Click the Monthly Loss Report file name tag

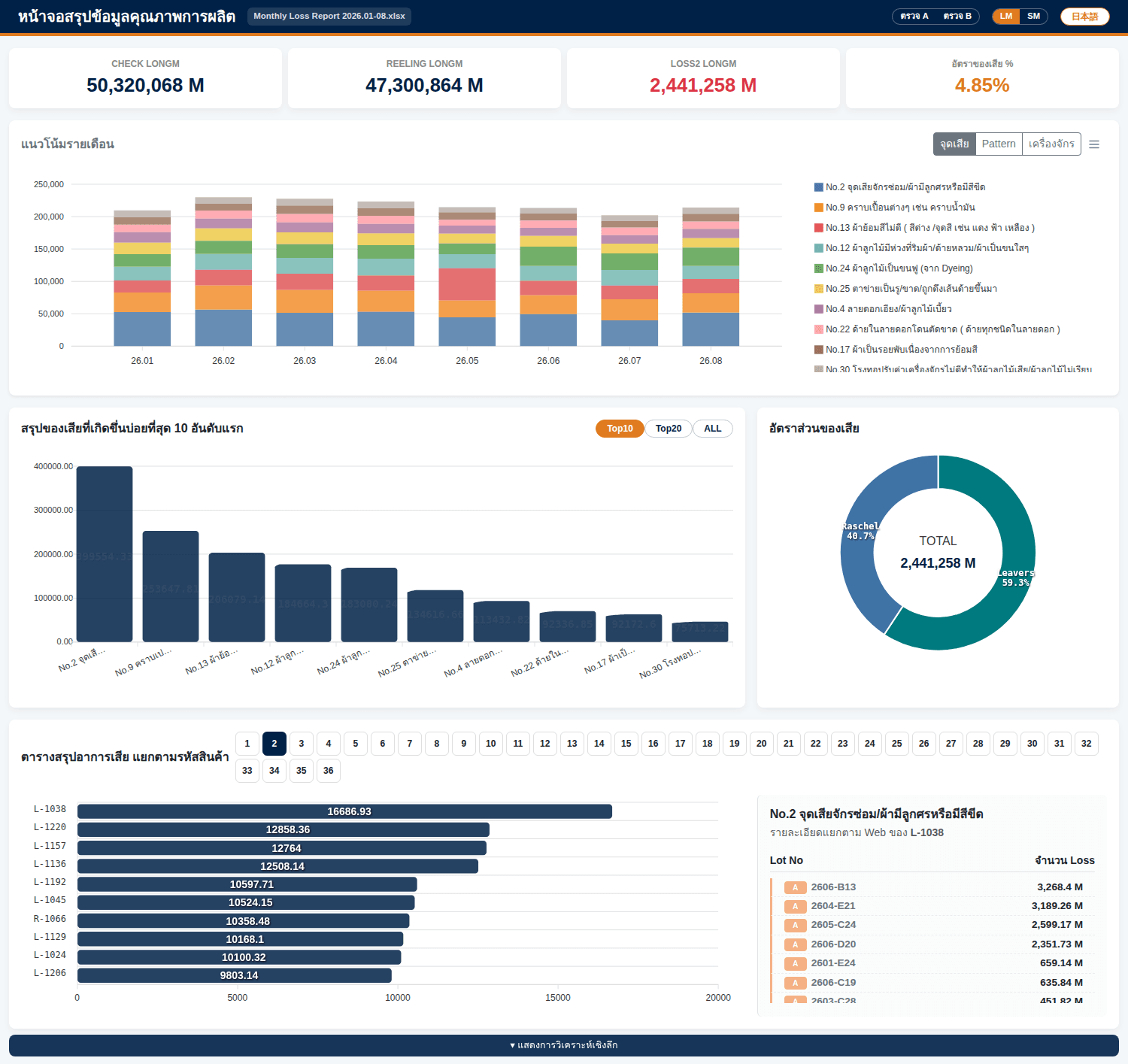pyautogui.click(x=329, y=16)
